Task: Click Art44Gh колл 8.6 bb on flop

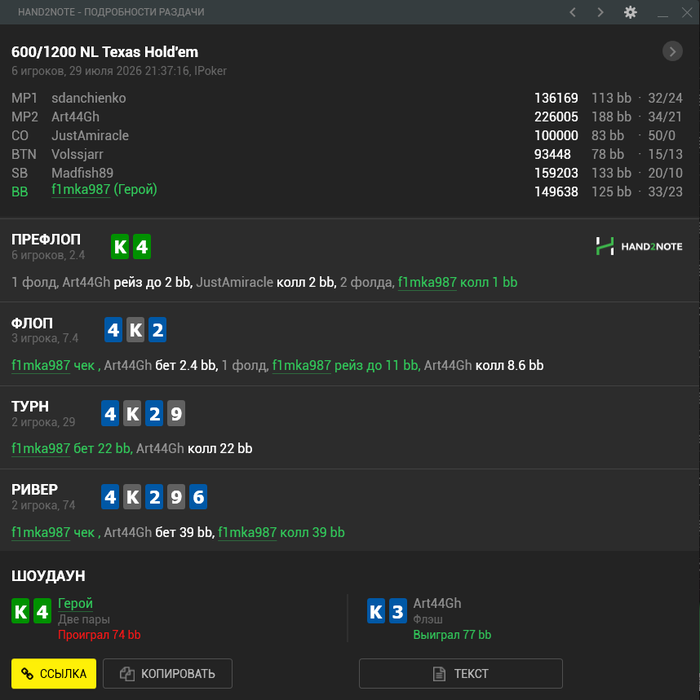Action: pyautogui.click(x=484, y=365)
